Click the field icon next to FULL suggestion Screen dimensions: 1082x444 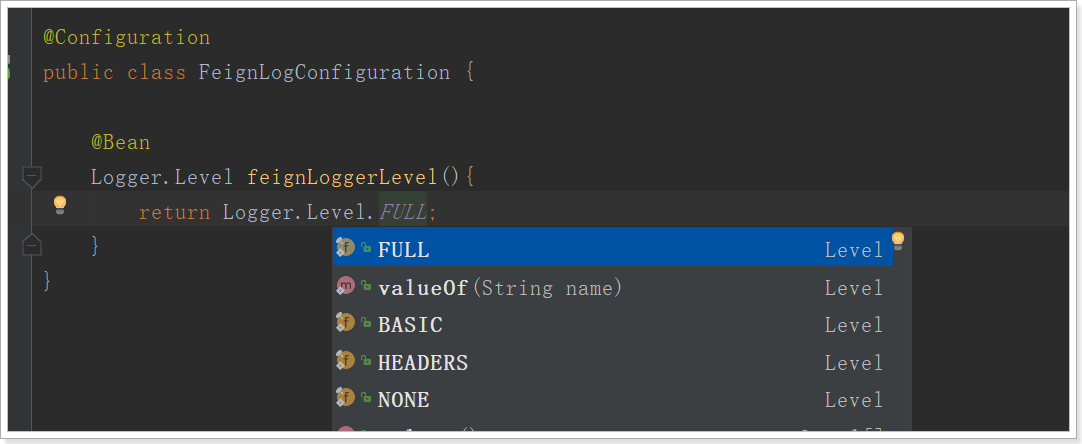346,248
